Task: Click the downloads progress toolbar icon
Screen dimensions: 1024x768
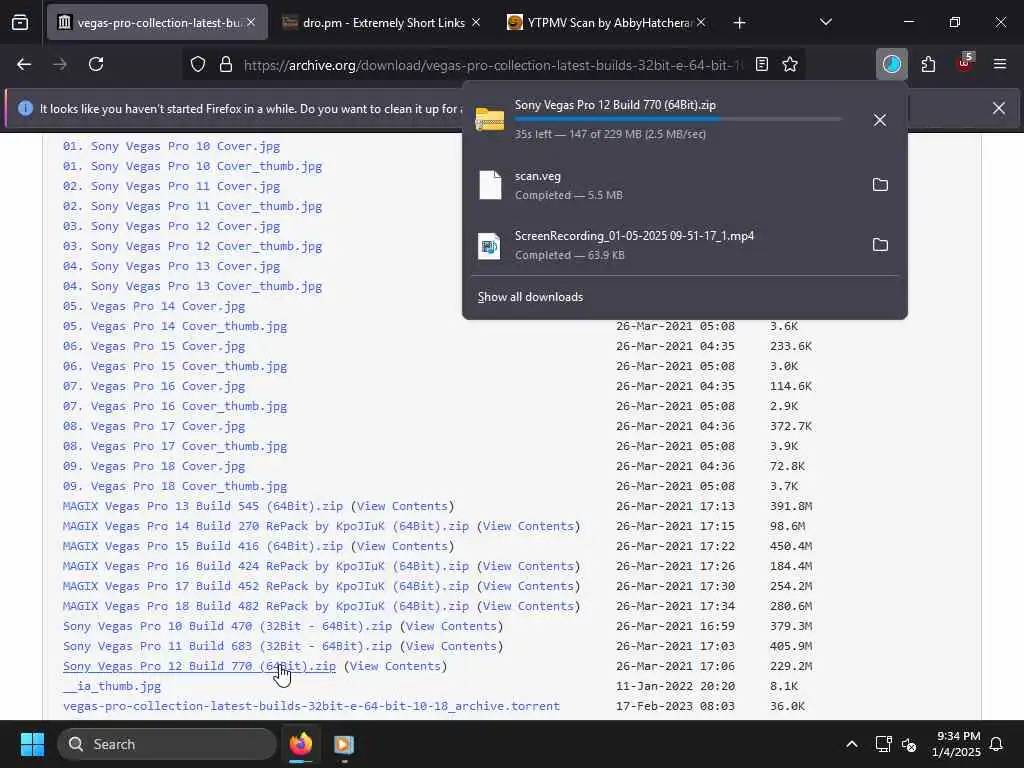Action: [891, 64]
